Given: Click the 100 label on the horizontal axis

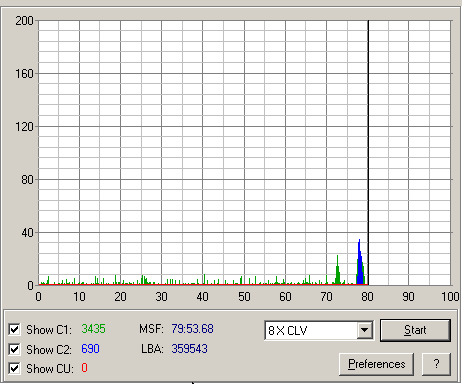Looking at the screenshot, I should pyautogui.click(x=450, y=296).
